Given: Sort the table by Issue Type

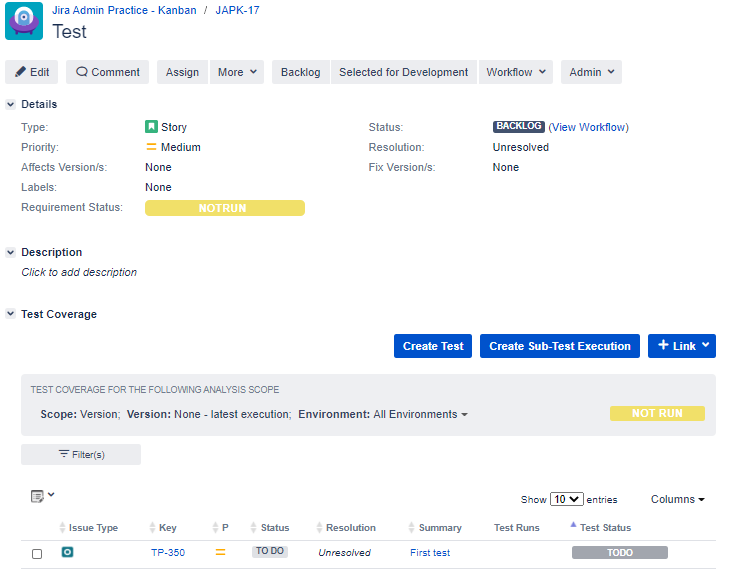Looking at the screenshot, I should [x=88, y=528].
